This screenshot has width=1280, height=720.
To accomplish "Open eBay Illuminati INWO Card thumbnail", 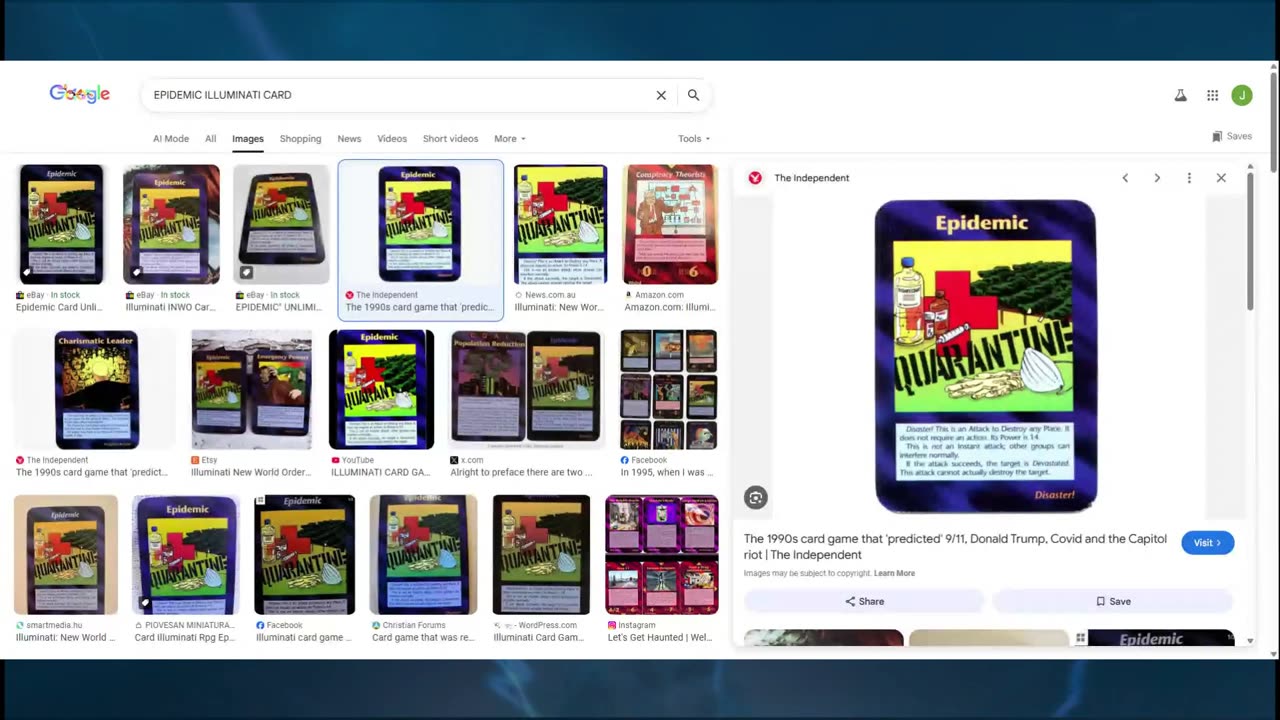I will (171, 224).
